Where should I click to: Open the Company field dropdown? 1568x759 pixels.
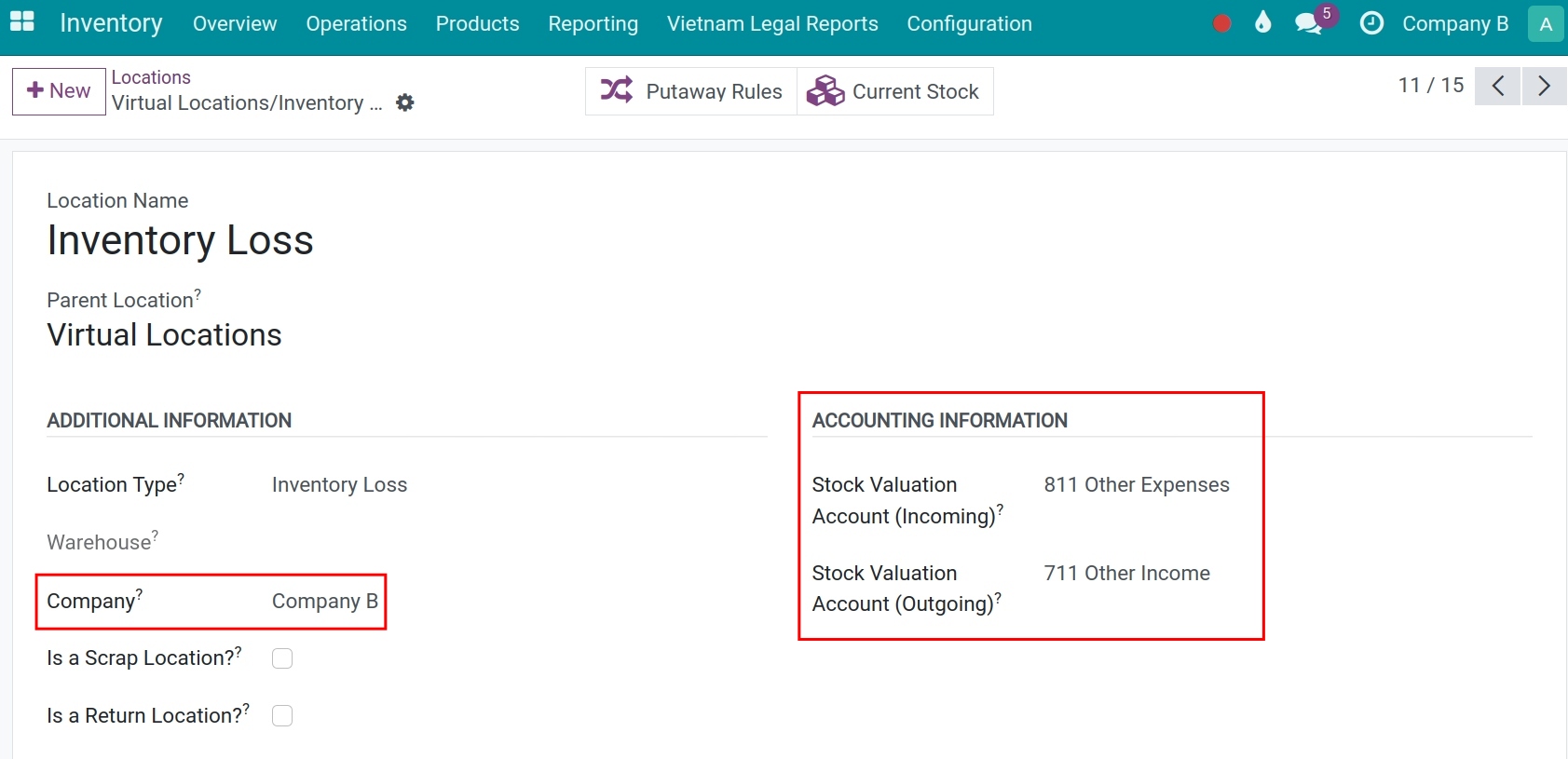[324, 602]
